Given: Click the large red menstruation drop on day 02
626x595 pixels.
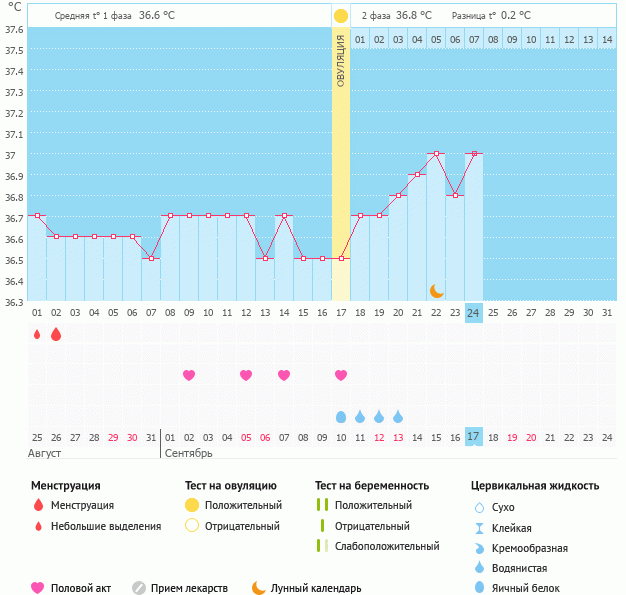Looking at the screenshot, I should (x=56, y=334).
